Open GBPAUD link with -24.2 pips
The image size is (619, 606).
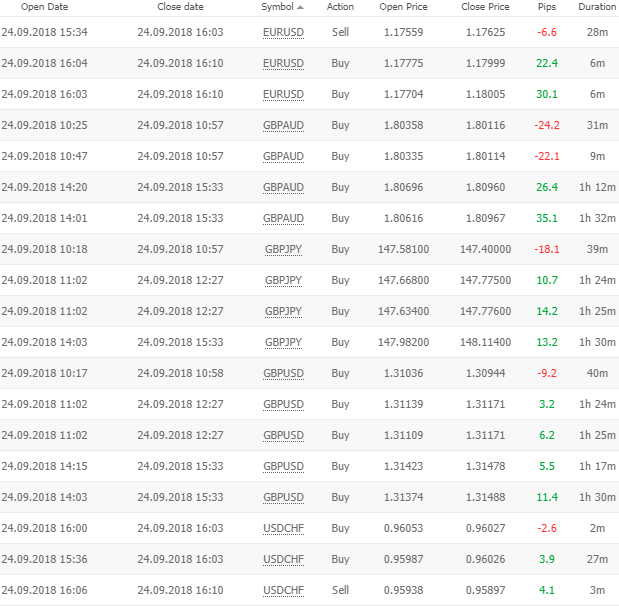tap(283, 125)
